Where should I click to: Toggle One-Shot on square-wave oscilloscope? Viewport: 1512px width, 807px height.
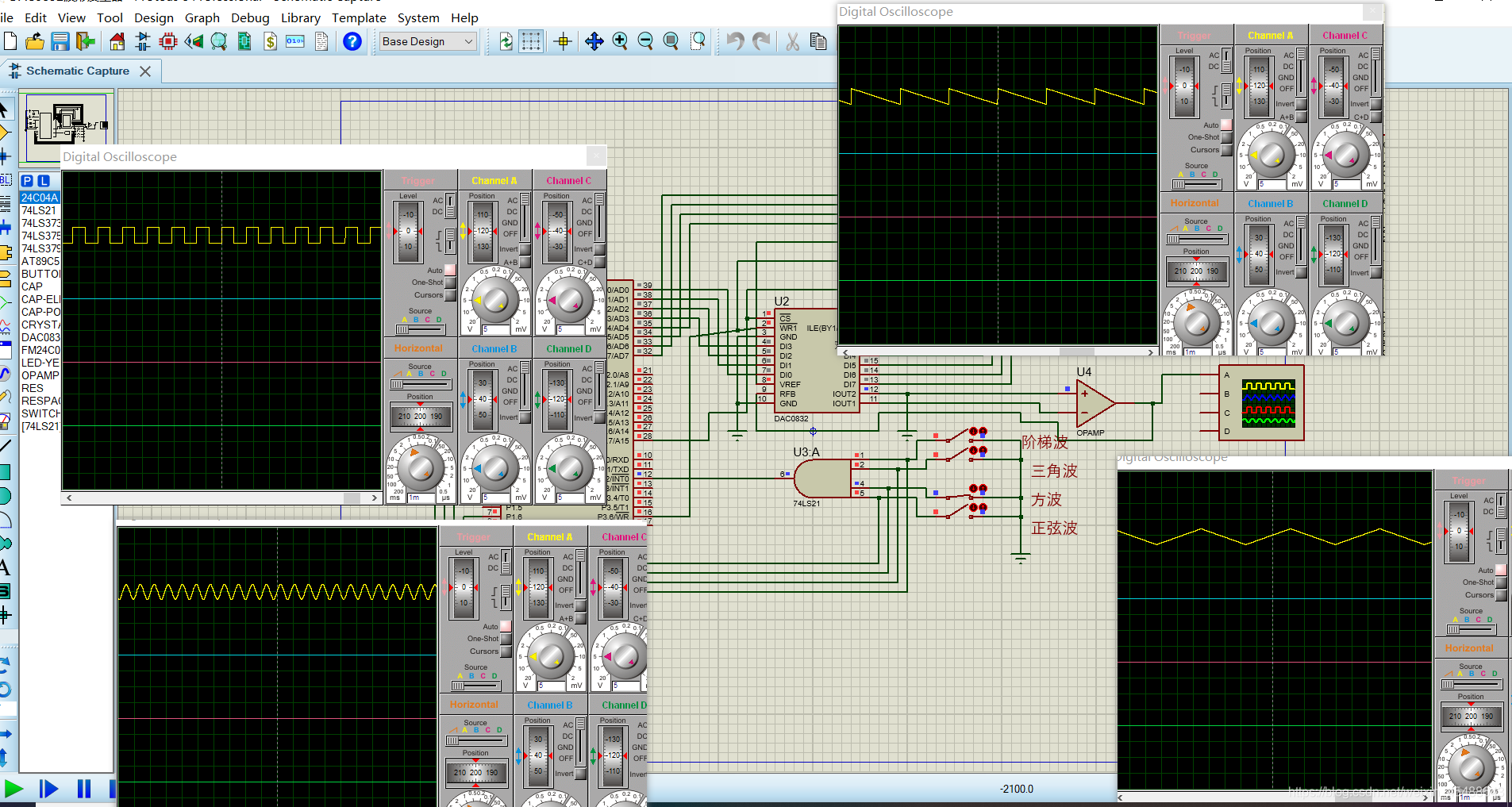pyautogui.click(x=450, y=282)
